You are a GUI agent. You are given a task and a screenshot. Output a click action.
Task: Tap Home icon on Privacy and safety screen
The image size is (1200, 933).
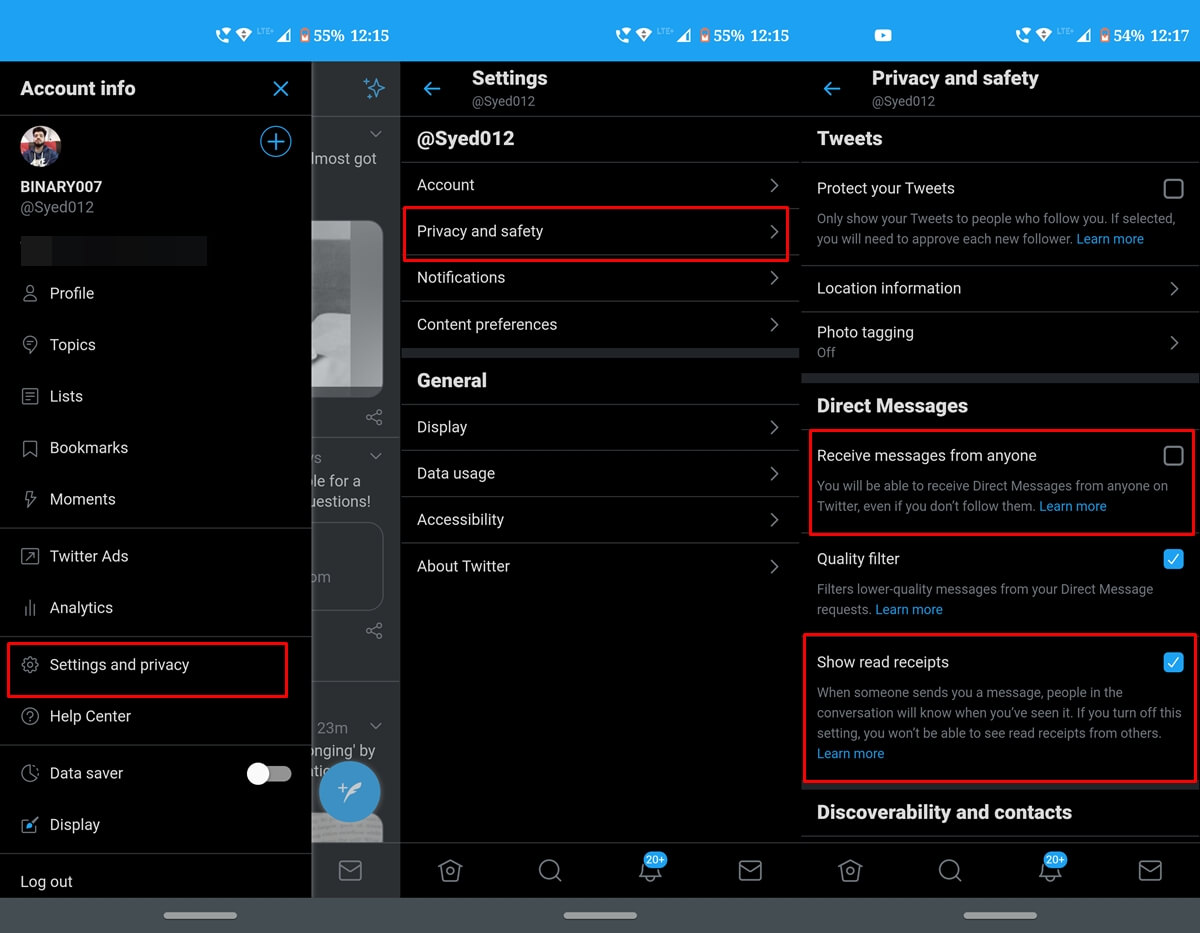pyautogui.click(x=850, y=871)
